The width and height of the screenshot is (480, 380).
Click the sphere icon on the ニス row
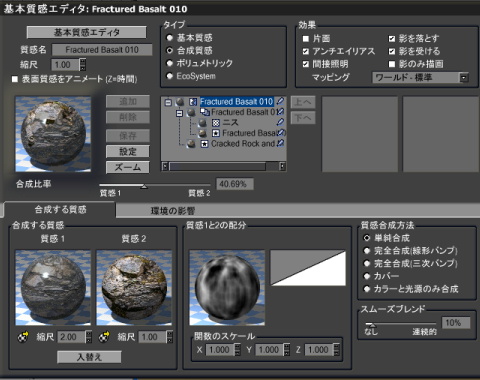pyautogui.click(x=202, y=123)
